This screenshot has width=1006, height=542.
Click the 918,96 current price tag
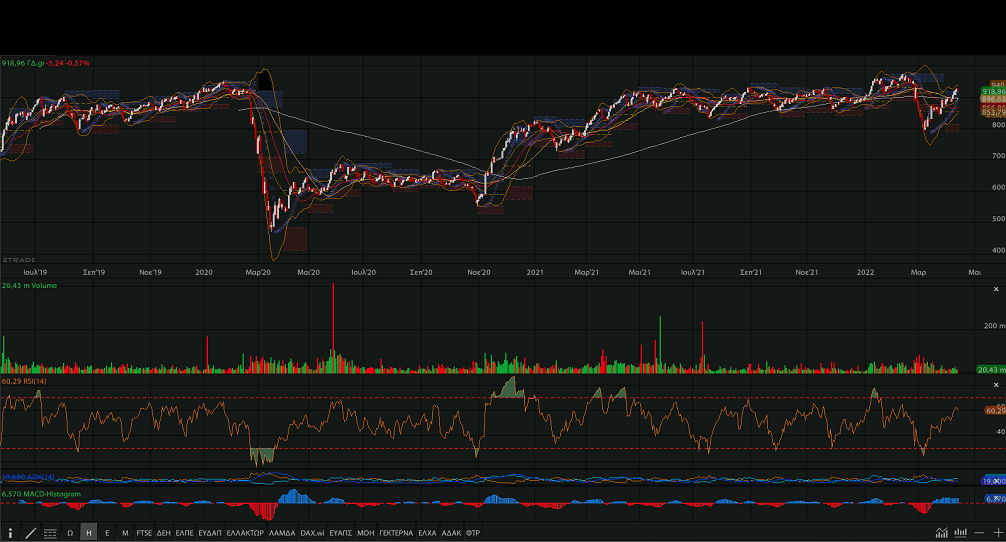(x=993, y=91)
